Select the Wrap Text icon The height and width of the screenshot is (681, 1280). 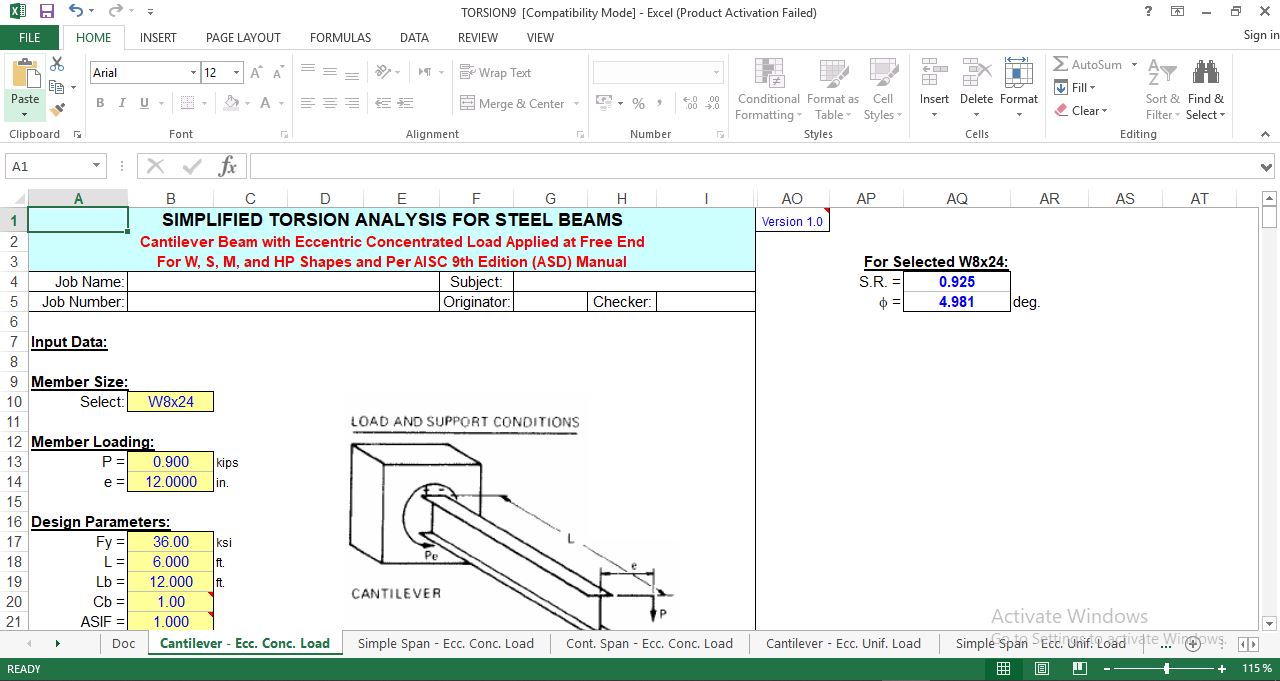[x=466, y=72]
